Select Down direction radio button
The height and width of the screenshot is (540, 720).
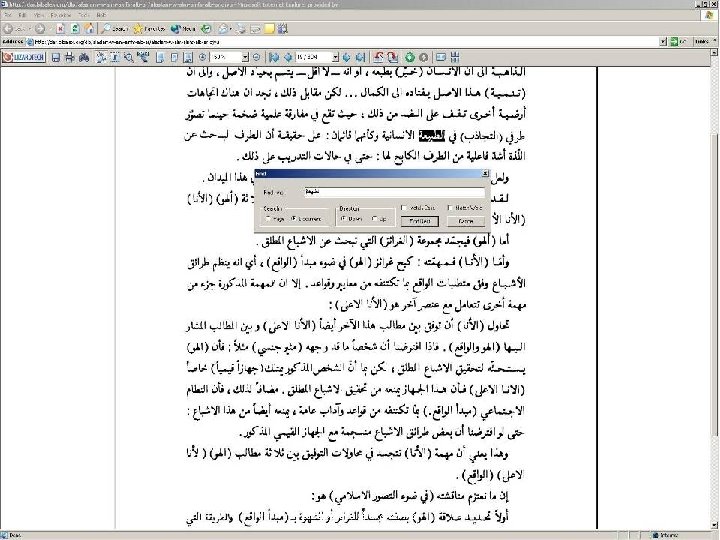[x=343, y=219]
